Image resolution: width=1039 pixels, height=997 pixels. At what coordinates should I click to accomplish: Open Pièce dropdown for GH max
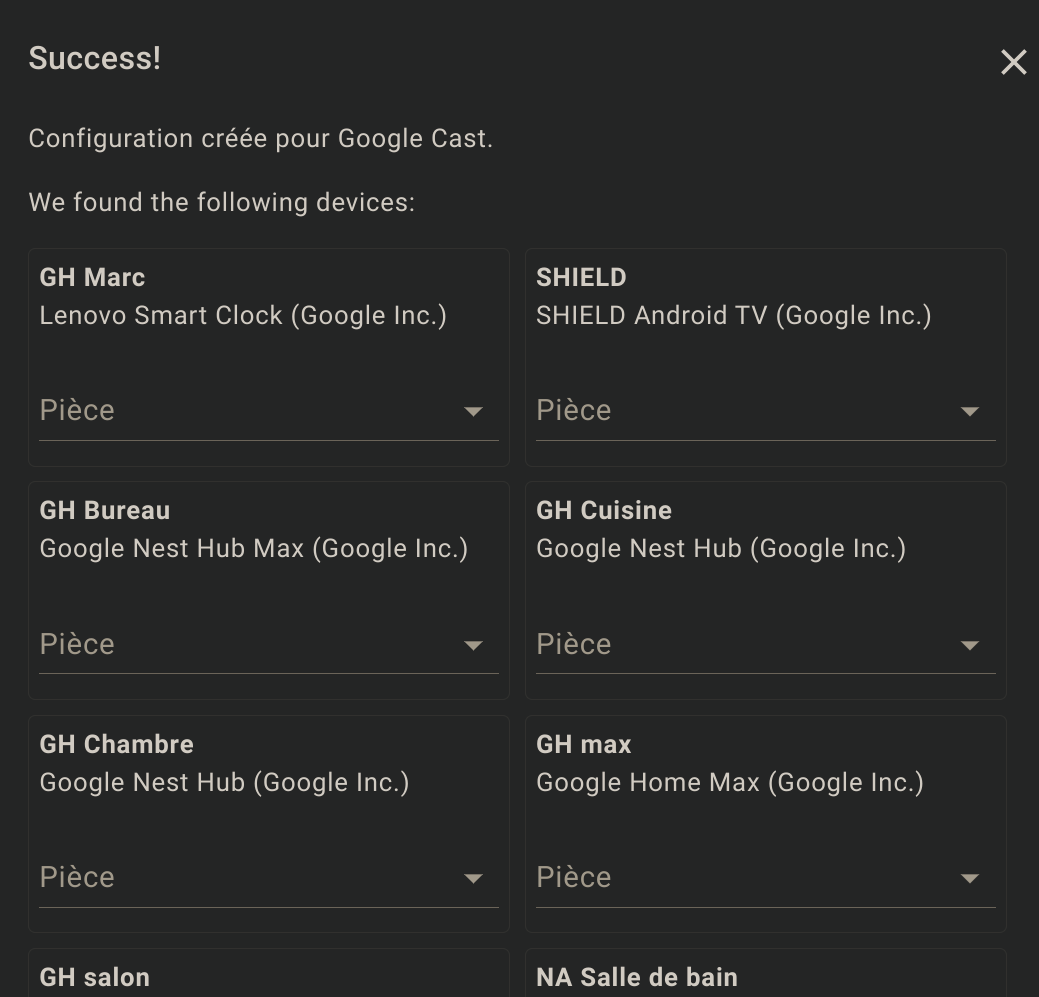(765, 878)
